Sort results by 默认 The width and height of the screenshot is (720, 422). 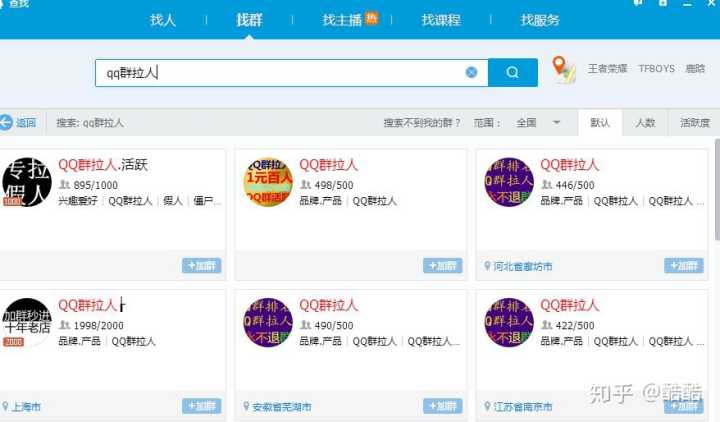point(600,123)
